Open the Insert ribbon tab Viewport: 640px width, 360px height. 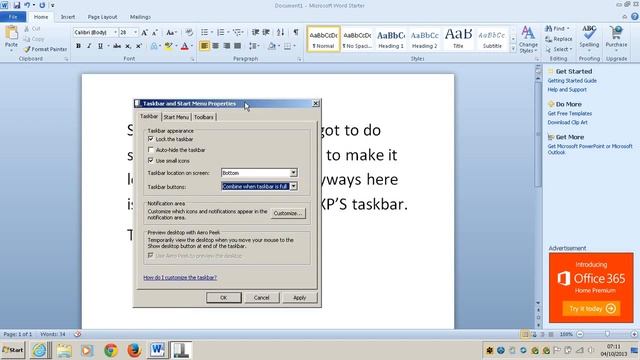(68, 17)
